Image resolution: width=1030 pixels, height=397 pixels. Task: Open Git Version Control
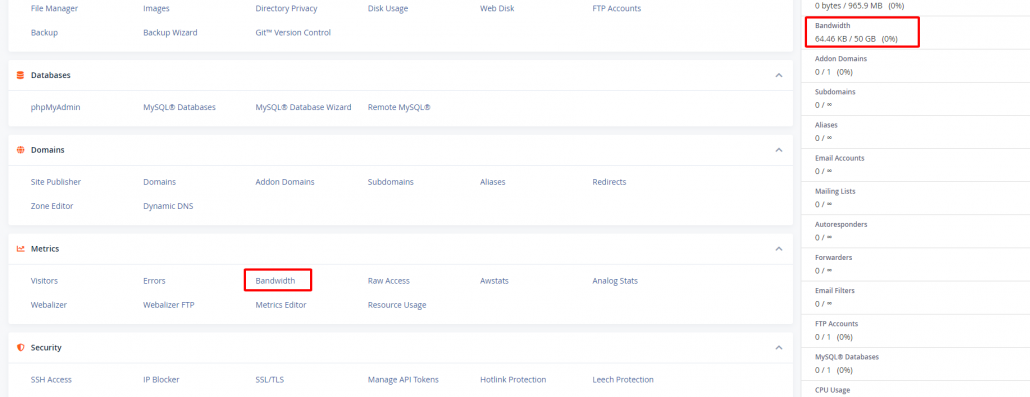(293, 32)
